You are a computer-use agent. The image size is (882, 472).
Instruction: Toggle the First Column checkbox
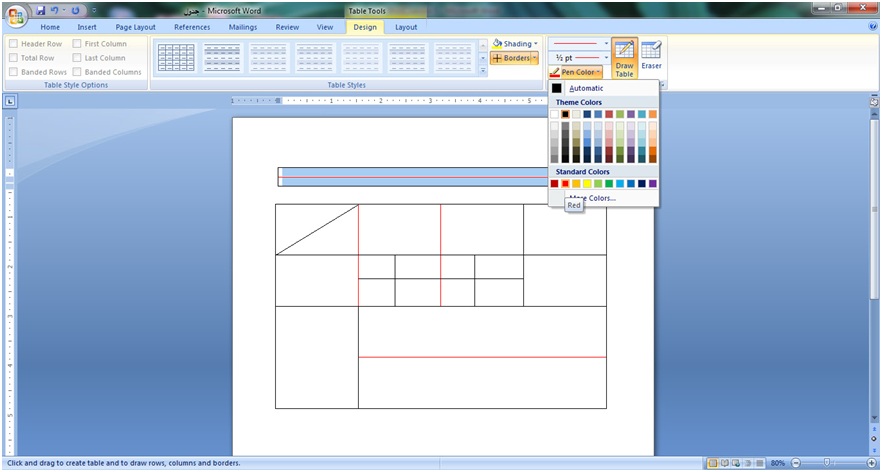pos(76,43)
